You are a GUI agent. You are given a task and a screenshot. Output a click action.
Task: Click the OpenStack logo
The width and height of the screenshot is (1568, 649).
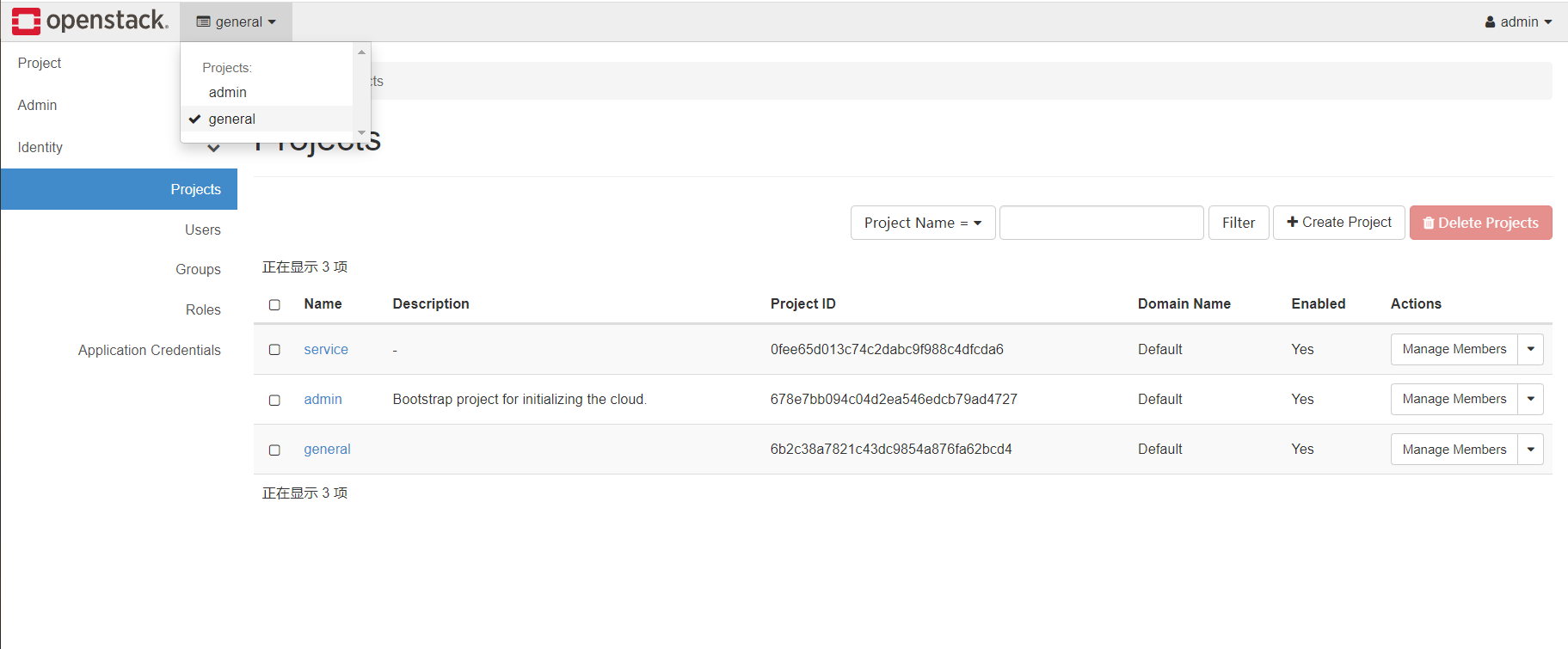89,21
